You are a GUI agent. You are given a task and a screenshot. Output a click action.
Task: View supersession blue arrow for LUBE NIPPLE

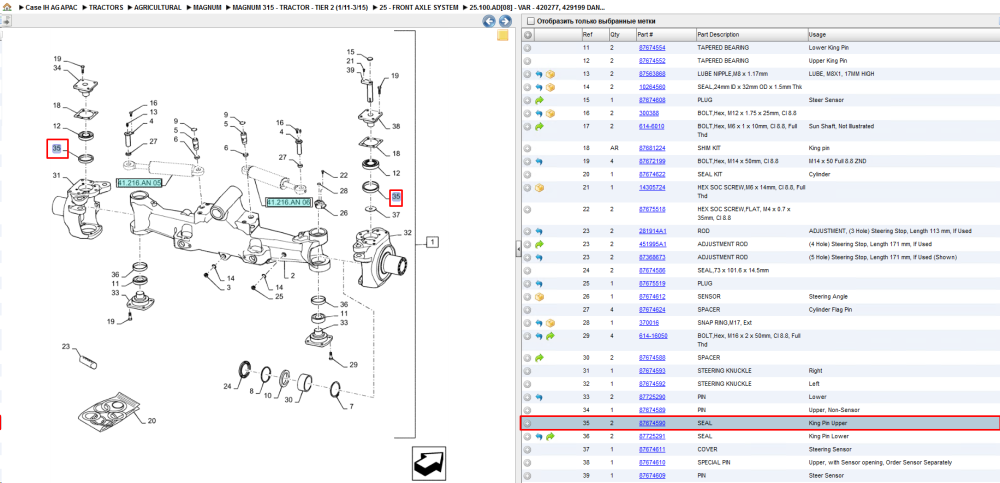(539, 74)
